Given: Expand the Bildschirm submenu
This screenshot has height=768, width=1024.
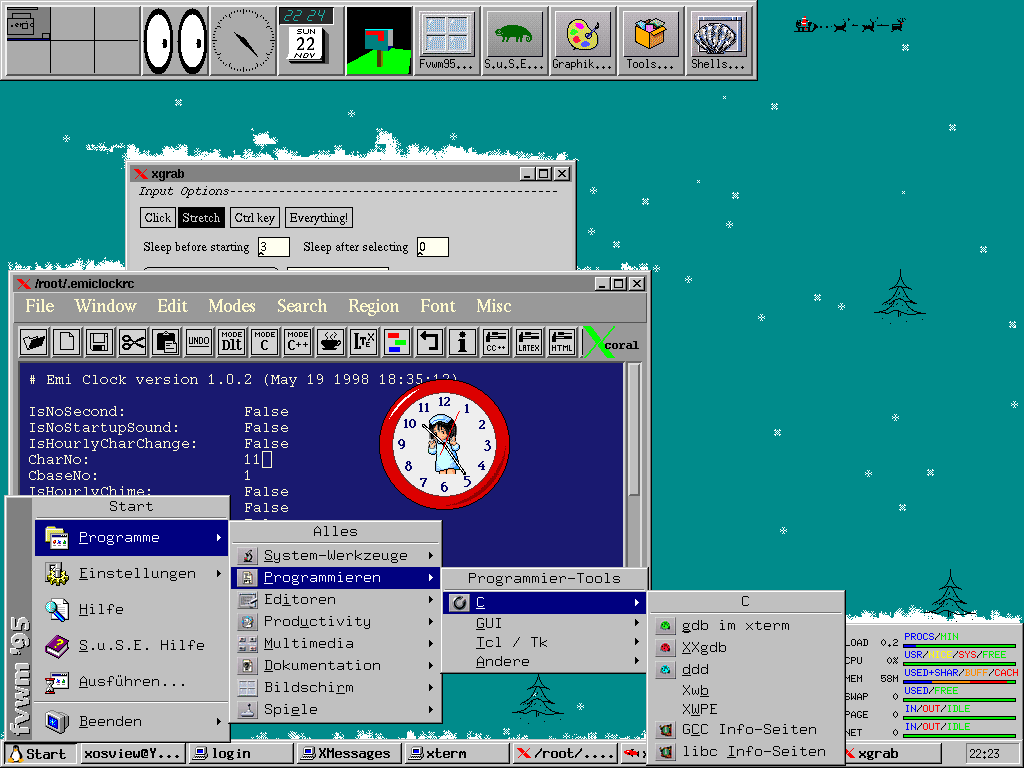Looking at the screenshot, I should coord(336,687).
